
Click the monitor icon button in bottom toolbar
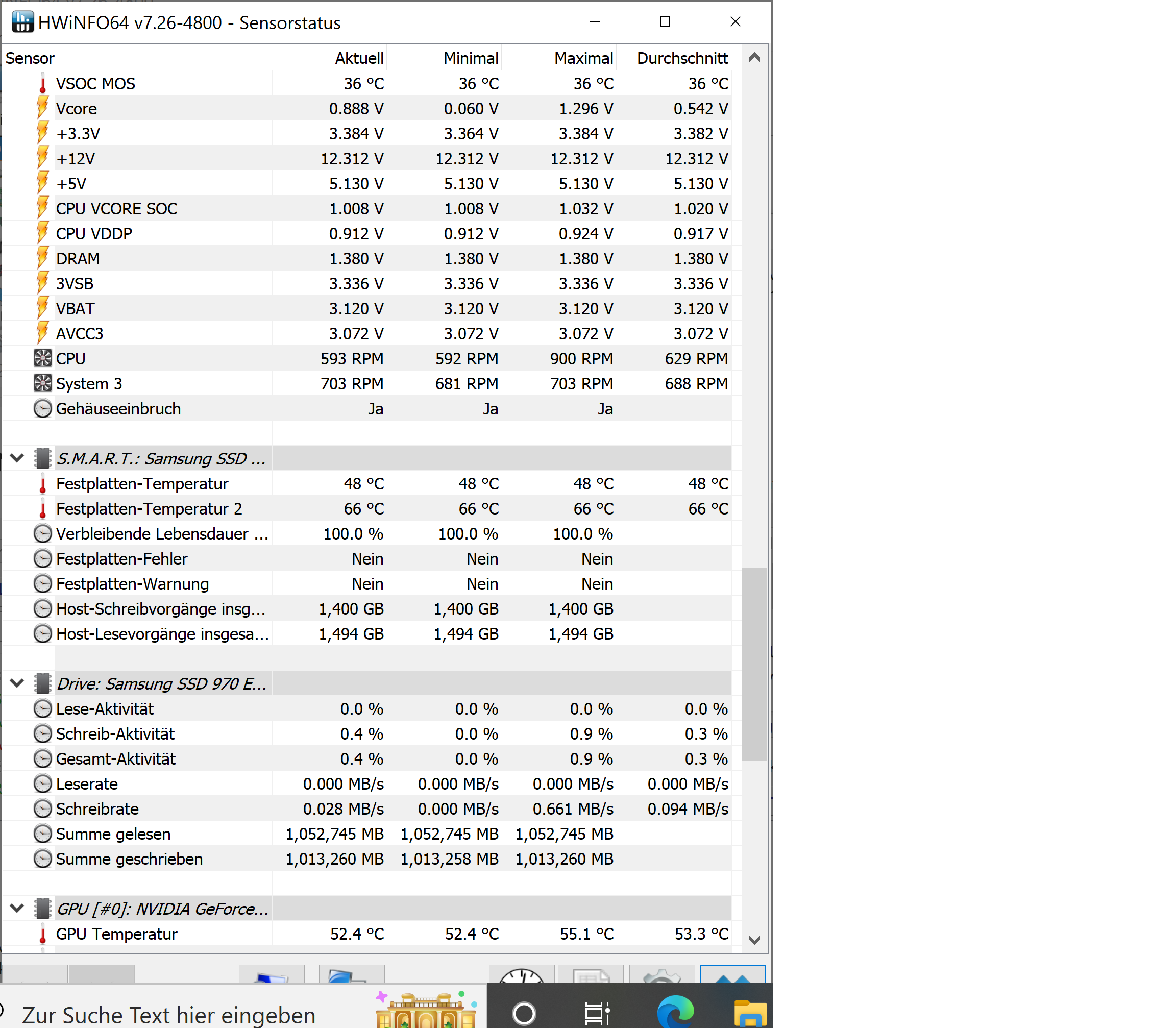[x=272, y=975]
